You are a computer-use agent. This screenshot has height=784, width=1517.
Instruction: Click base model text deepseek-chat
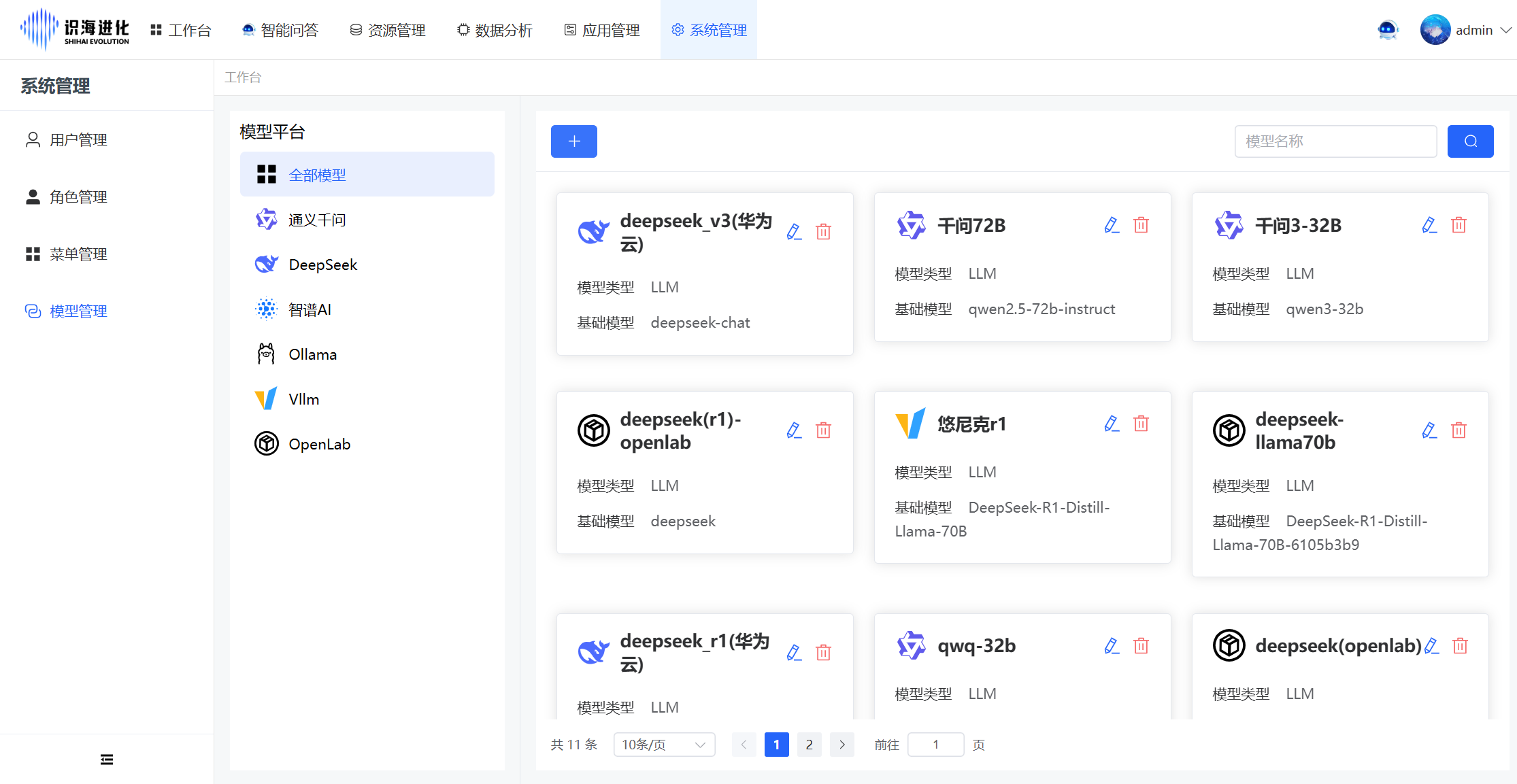pos(700,323)
